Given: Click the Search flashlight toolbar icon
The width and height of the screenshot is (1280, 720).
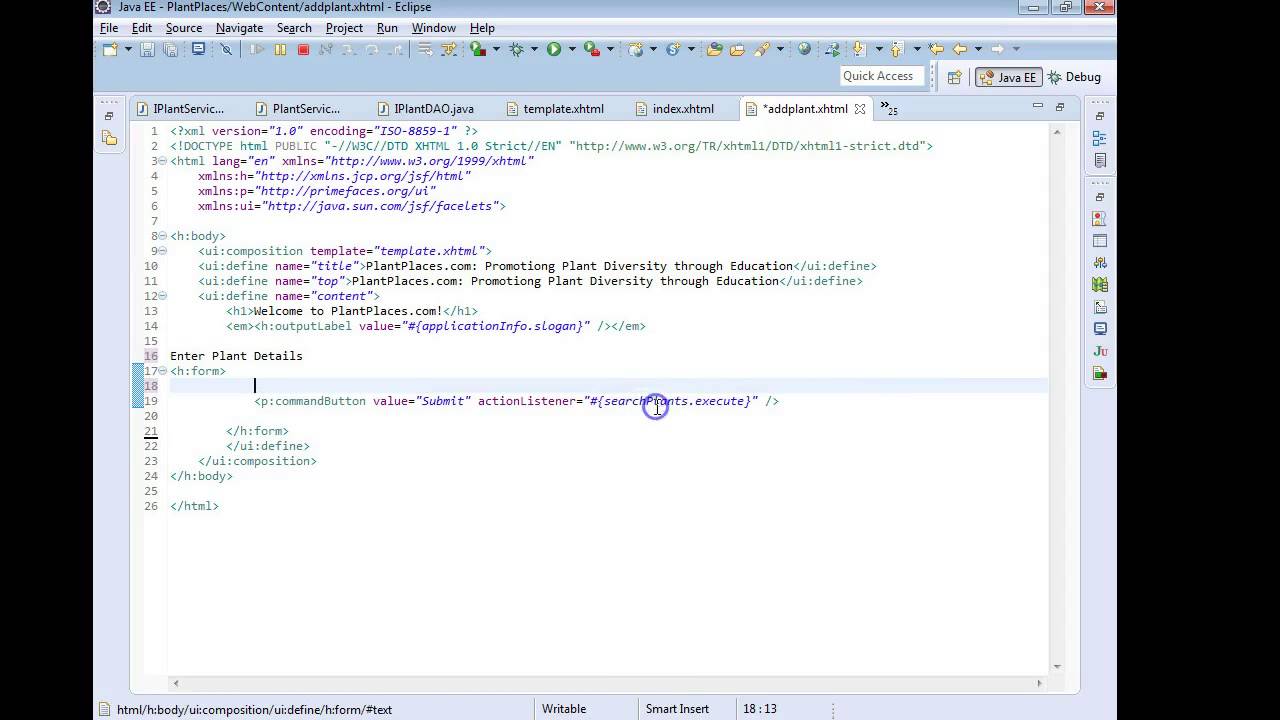Looking at the screenshot, I should pos(762,49).
